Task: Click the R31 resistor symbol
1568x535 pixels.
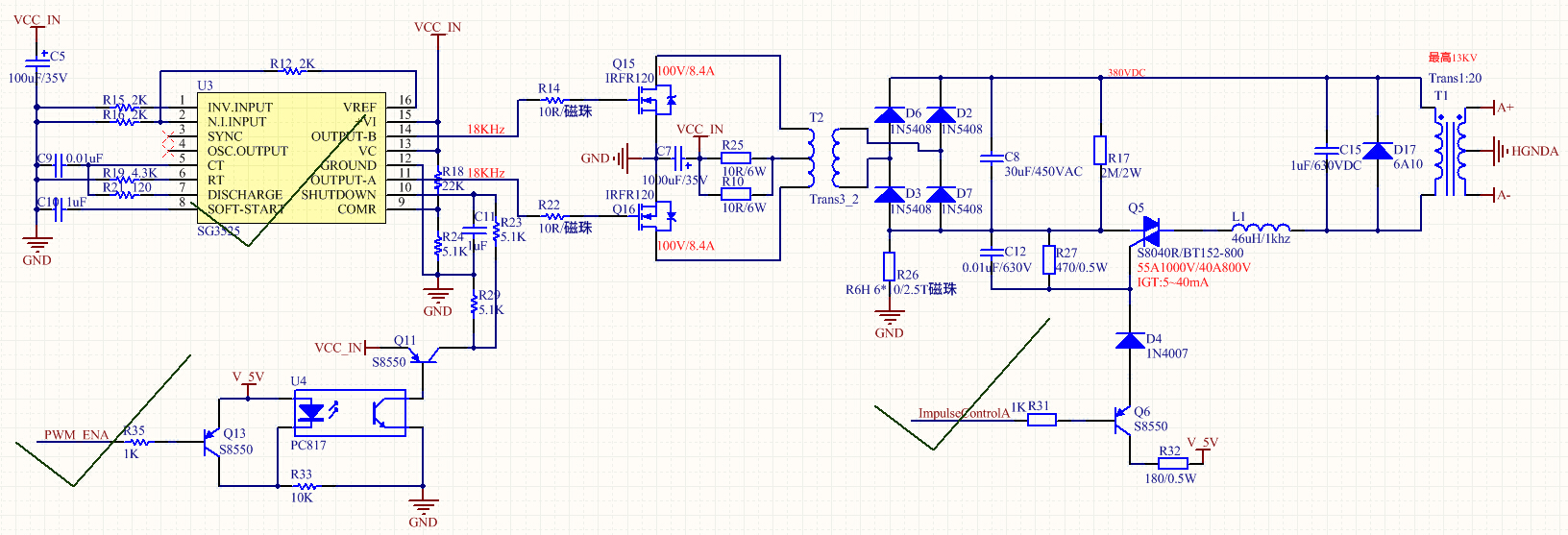Action: coord(1041,420)
